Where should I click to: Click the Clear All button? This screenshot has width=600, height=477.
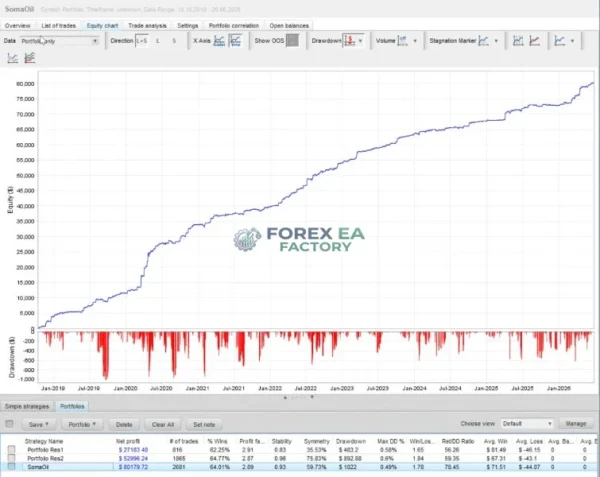163,425
